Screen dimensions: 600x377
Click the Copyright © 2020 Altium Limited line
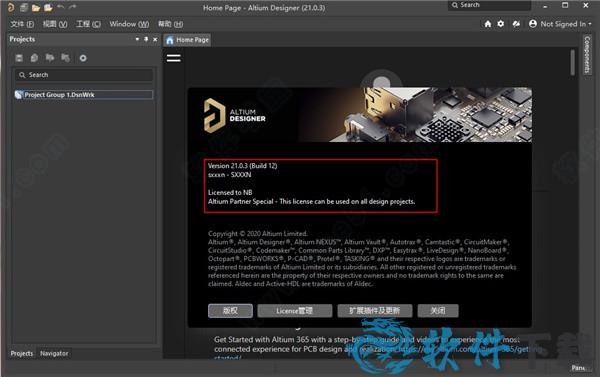pos(258,233)
